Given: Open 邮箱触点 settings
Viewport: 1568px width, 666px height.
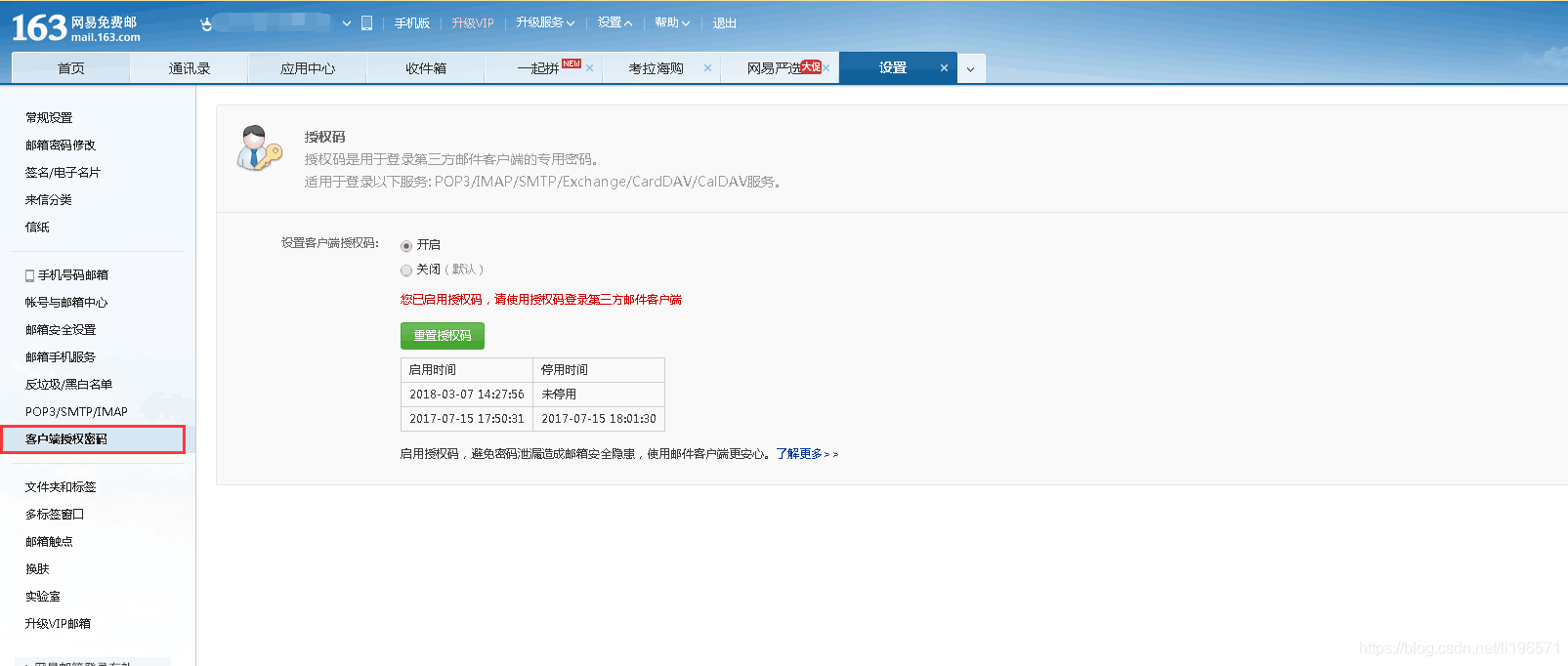Looking at the screenshot, I should (49, 542).
